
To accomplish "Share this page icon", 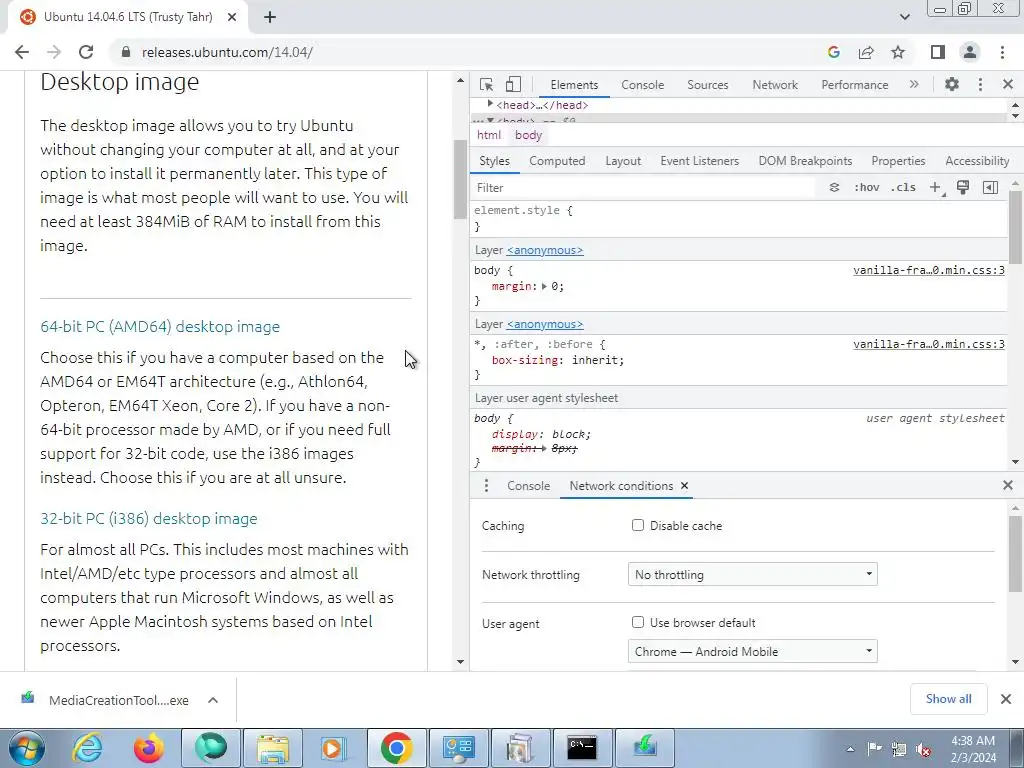I will [866, 52].
